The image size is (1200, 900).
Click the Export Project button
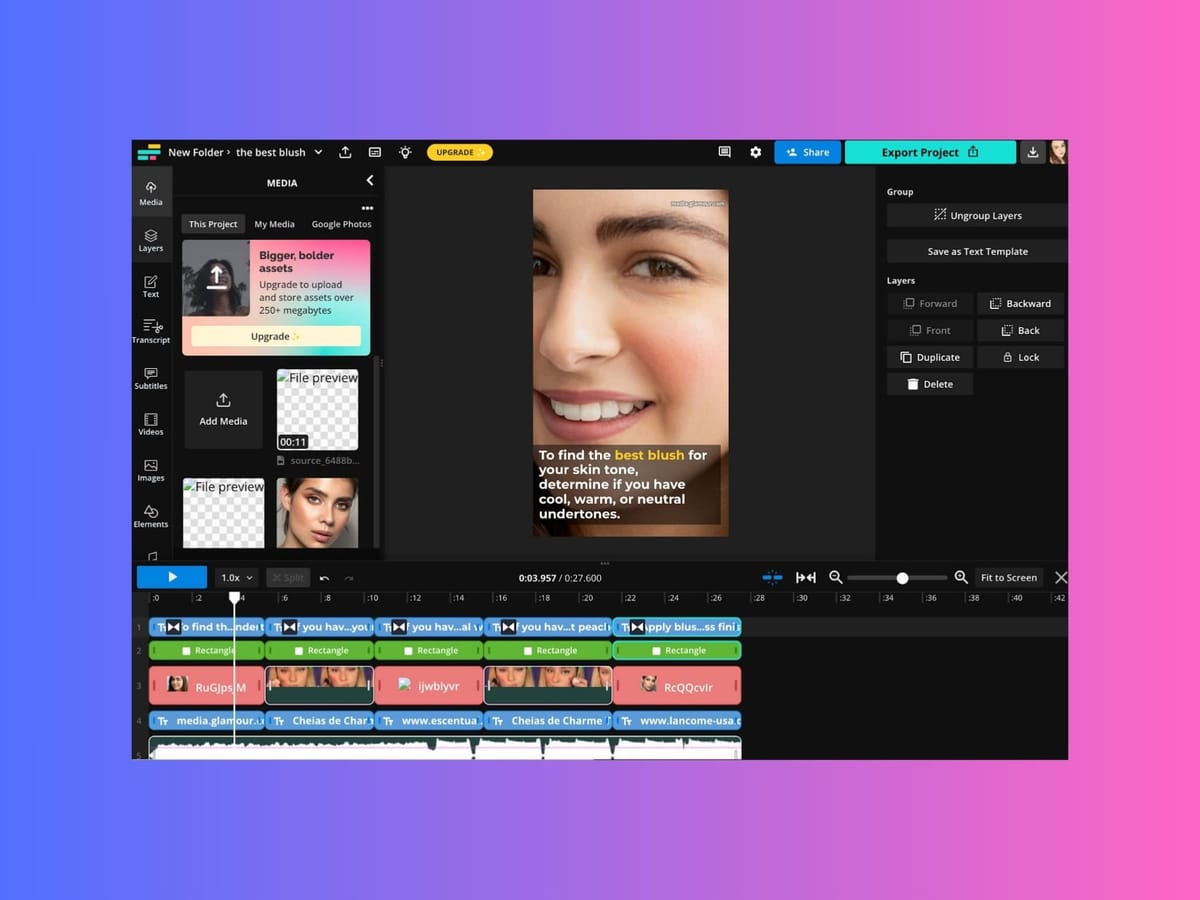coord(930,152)
